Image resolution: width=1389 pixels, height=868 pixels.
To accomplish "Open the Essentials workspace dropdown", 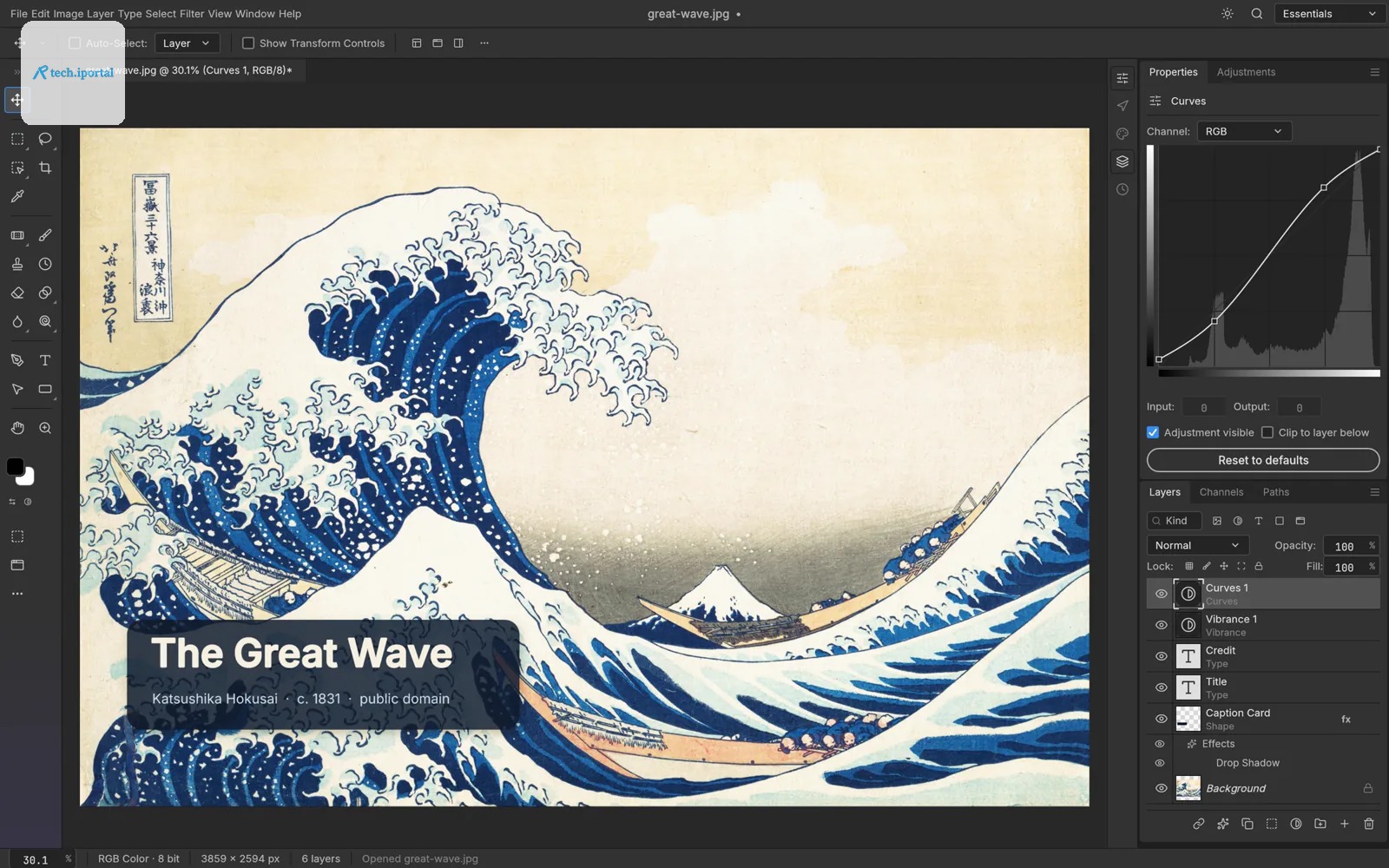I will (x=1329, y=14).
